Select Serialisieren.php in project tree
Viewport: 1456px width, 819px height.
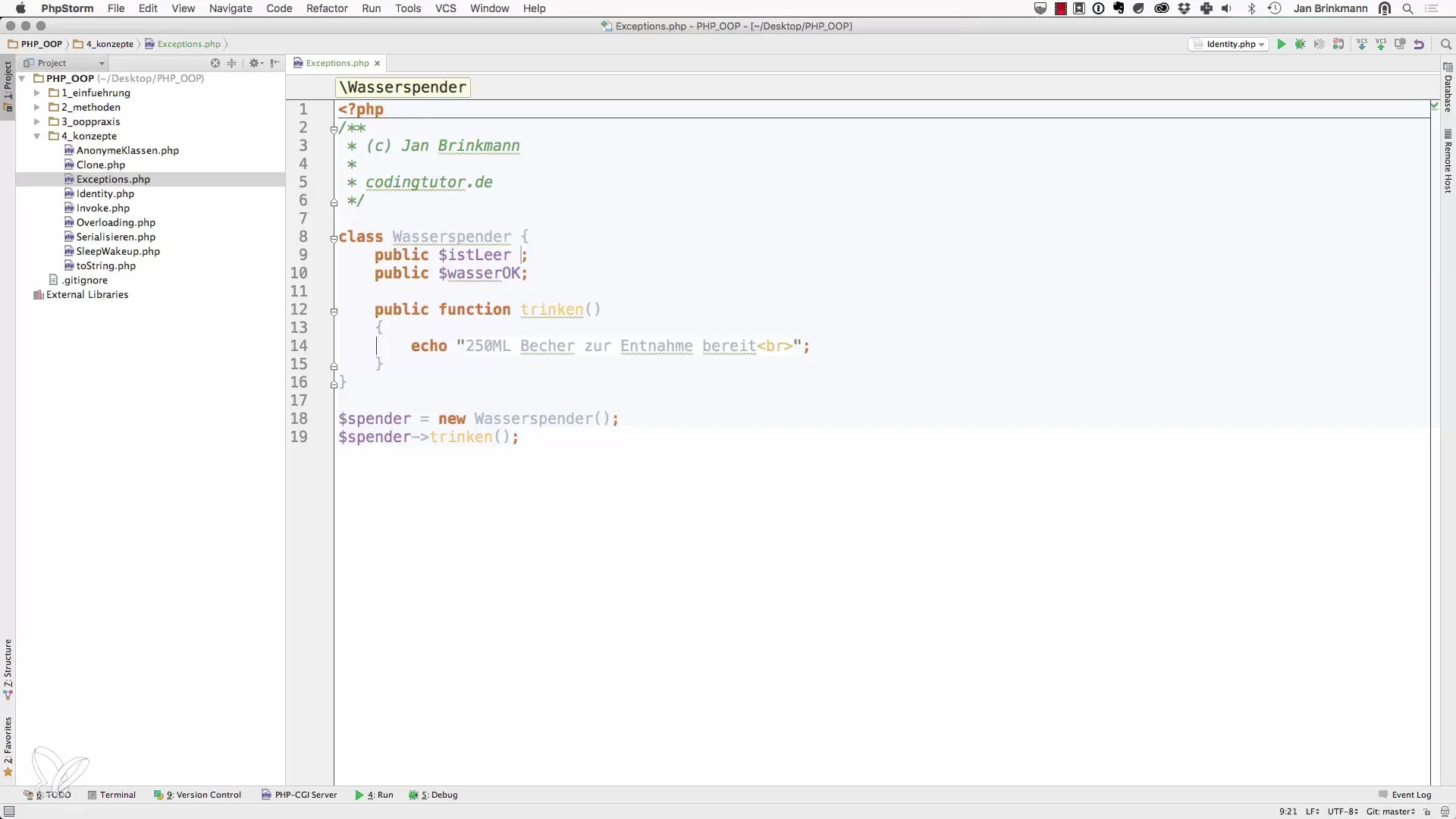[115, 237]
